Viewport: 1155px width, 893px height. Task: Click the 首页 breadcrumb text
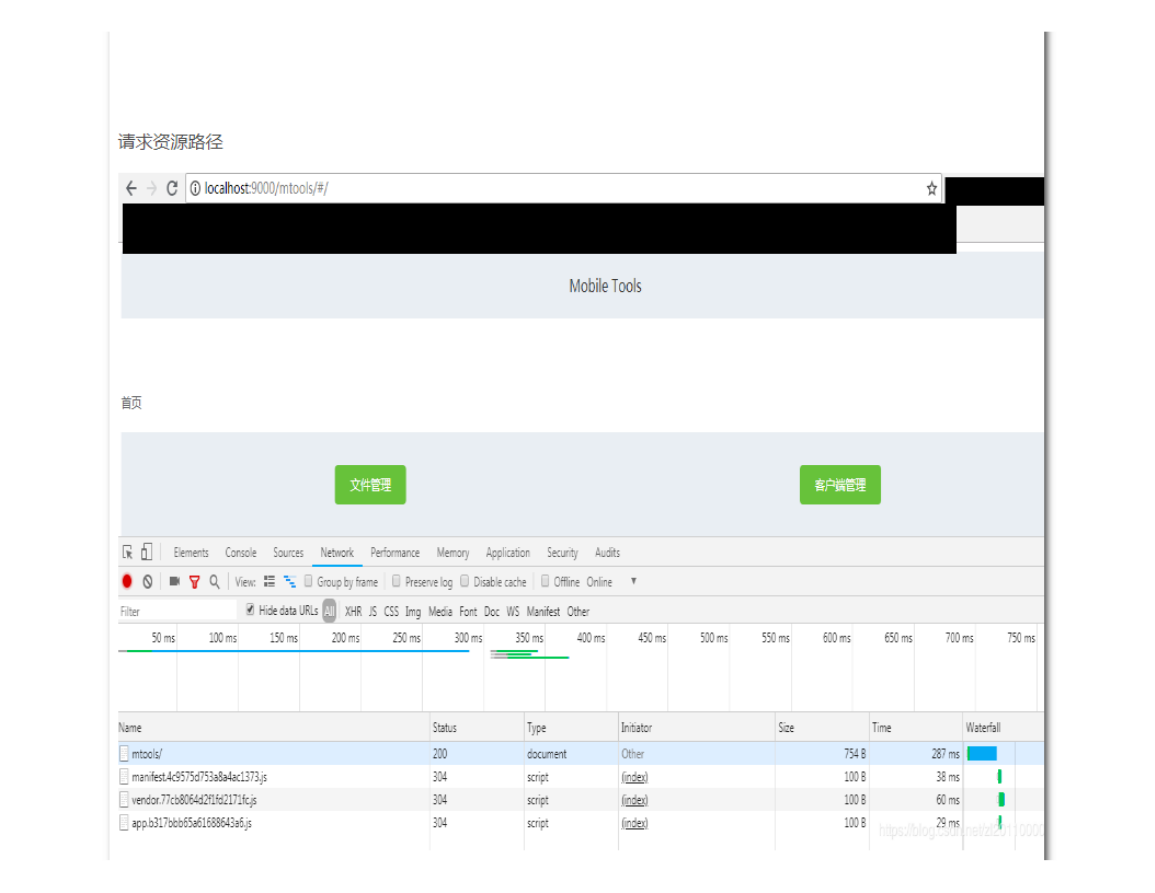click(131, 402)
